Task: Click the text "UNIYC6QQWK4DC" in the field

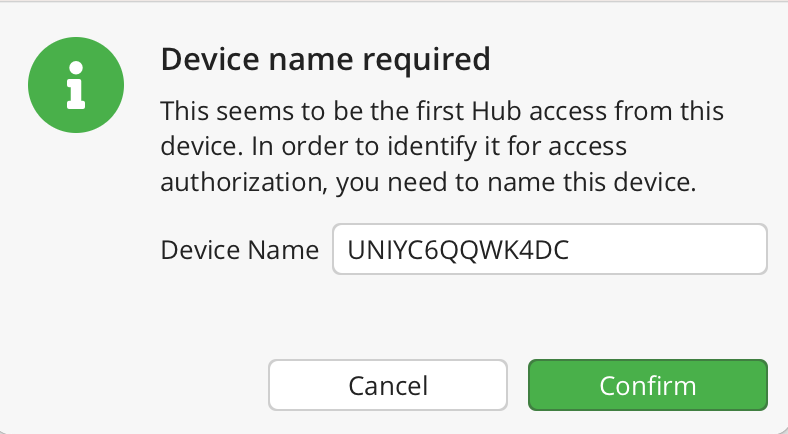Action: 457,250
